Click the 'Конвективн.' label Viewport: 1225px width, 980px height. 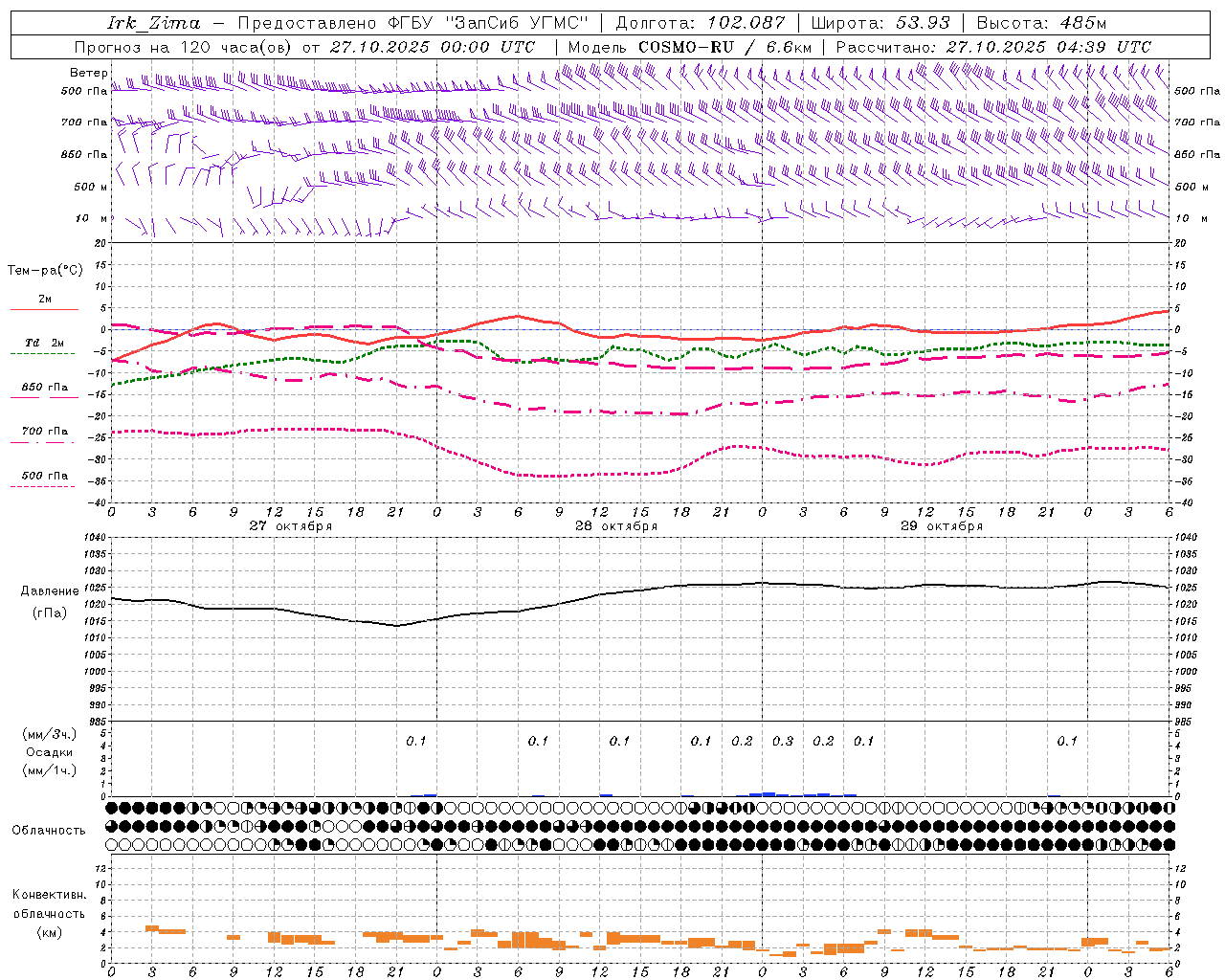pos(50,895)
